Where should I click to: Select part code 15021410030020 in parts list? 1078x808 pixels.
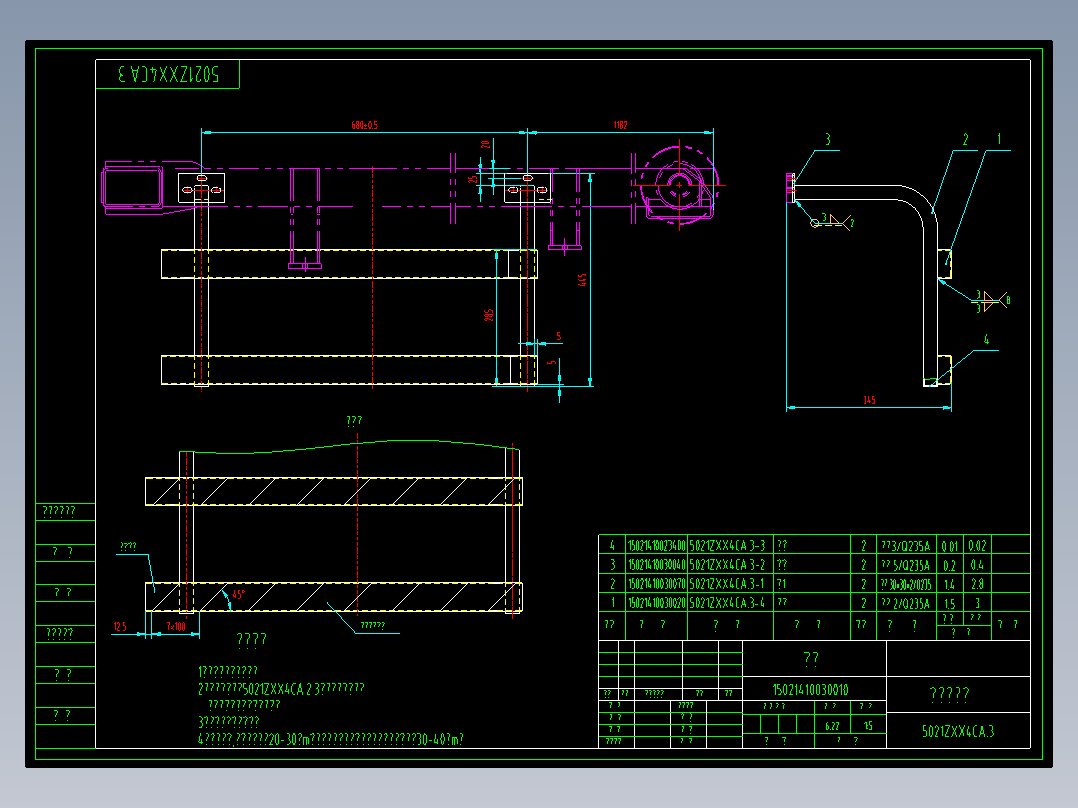657,602
